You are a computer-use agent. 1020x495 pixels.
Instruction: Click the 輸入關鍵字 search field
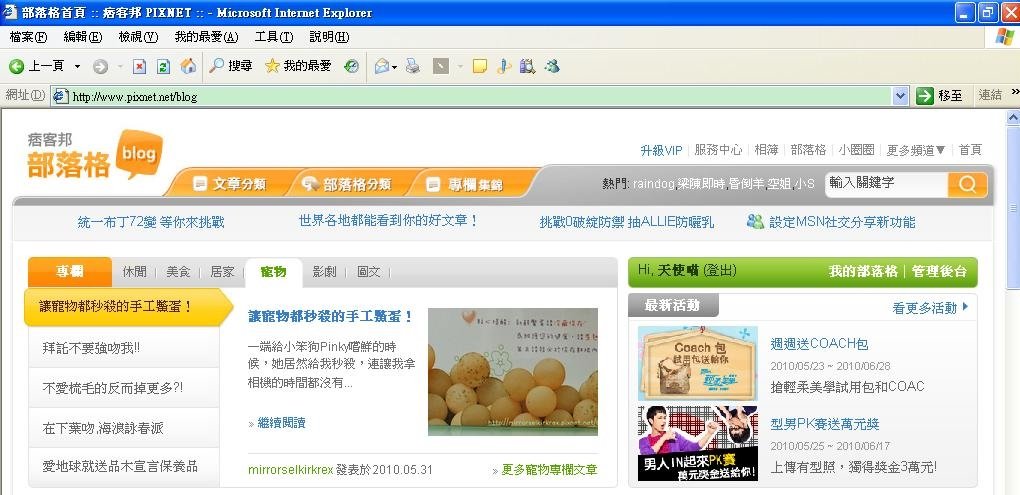click(x=886, y=184)
